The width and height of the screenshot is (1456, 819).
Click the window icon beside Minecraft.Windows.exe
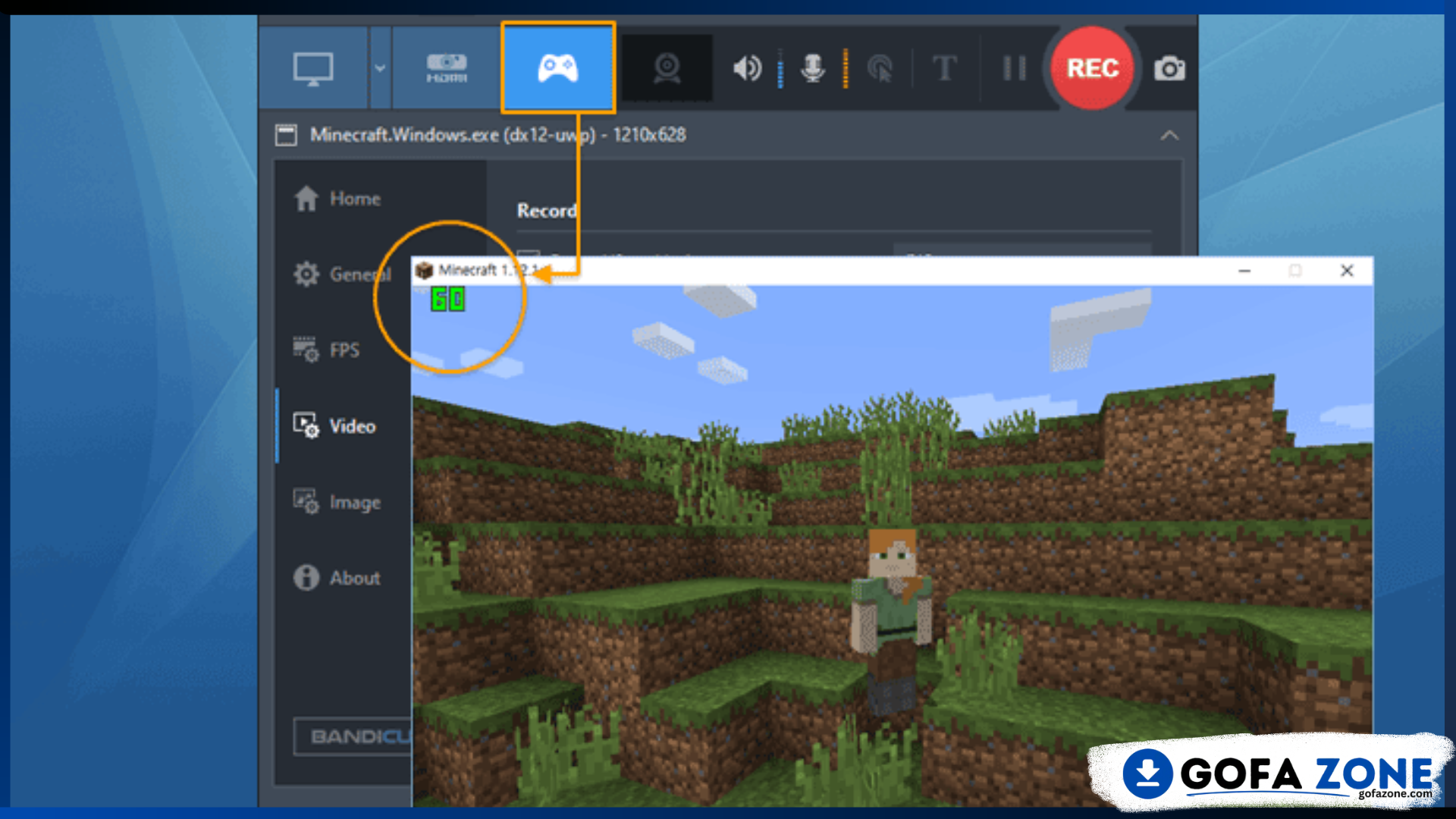286,135
